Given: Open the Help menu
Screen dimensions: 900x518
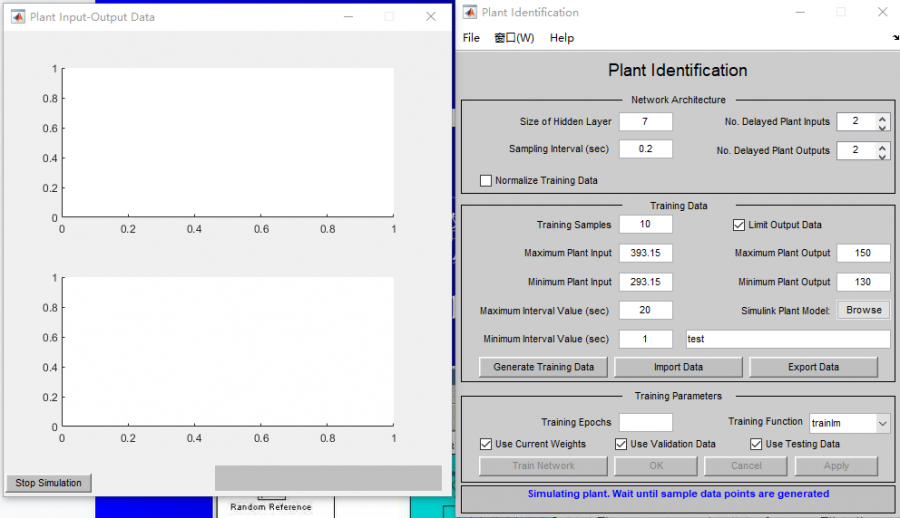Looking at the screenshot, I should coord(562,38).
